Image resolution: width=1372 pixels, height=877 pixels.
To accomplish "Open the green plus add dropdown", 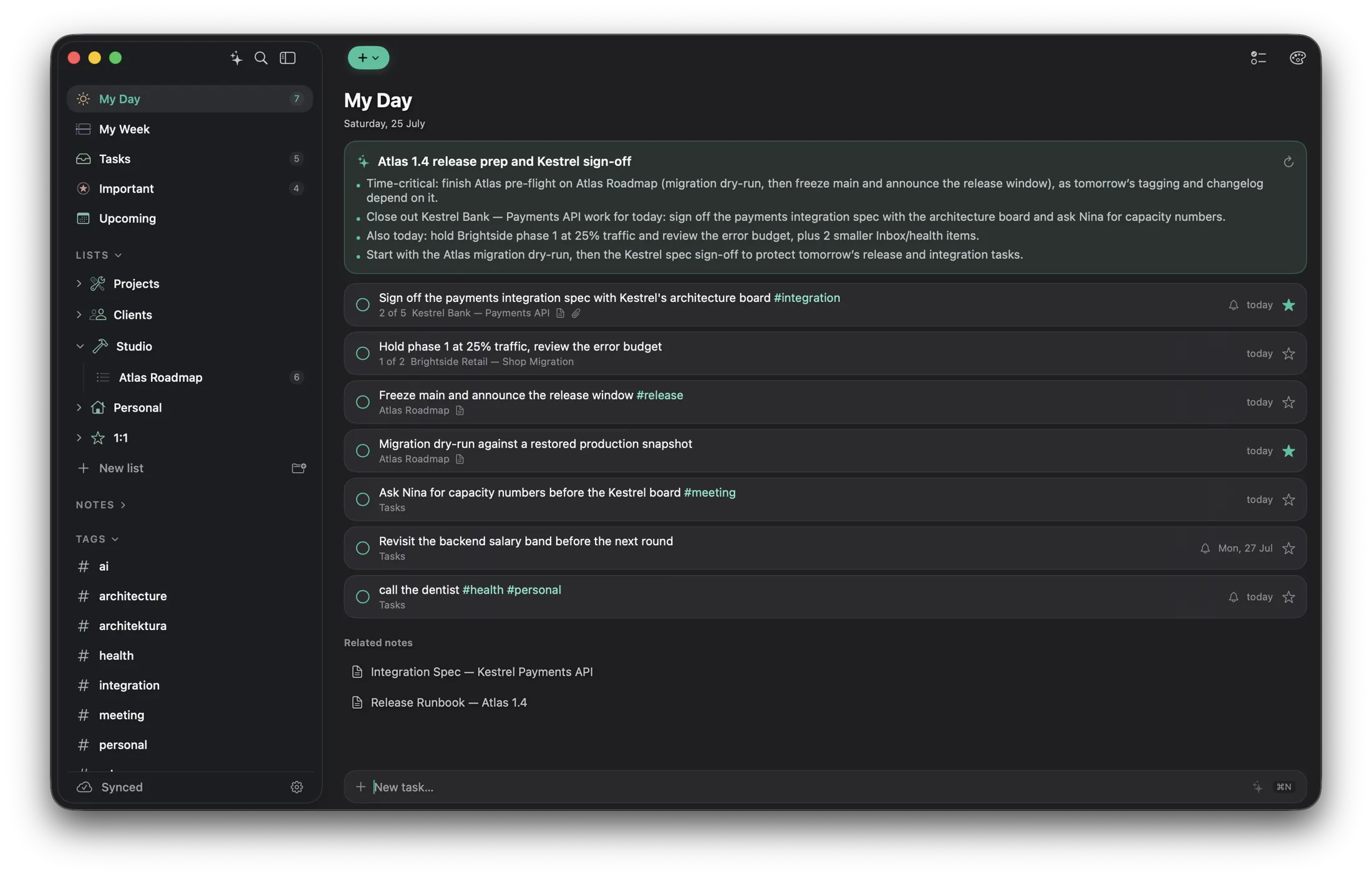I will (368, 58).
